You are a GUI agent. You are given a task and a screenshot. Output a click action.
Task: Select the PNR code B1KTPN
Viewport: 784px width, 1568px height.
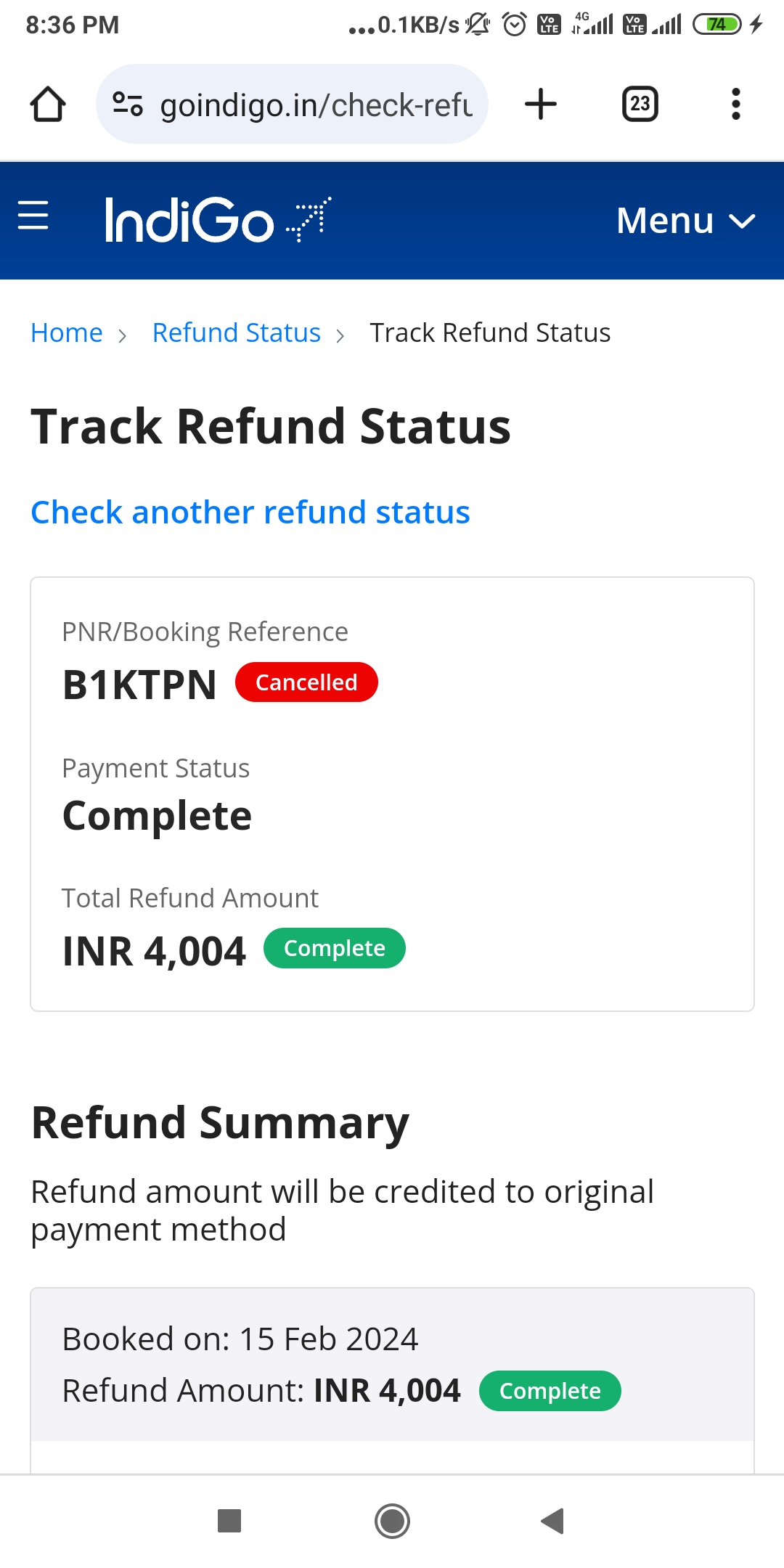(x=139, y=685)
